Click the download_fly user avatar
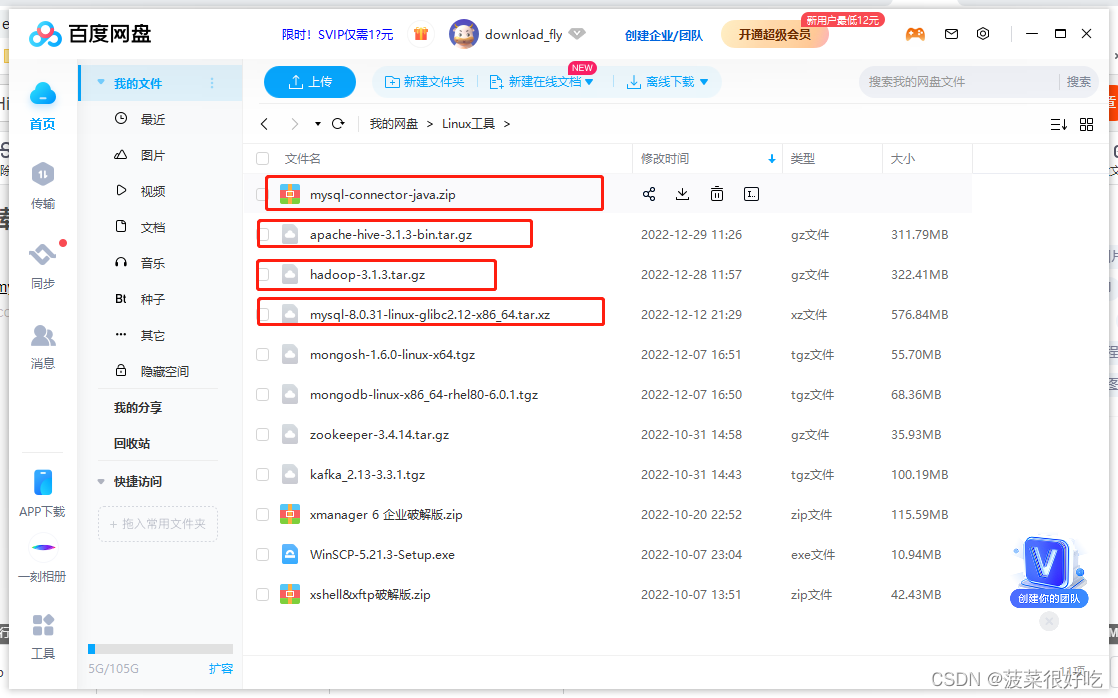1118x698 pixels. (463, 34)
